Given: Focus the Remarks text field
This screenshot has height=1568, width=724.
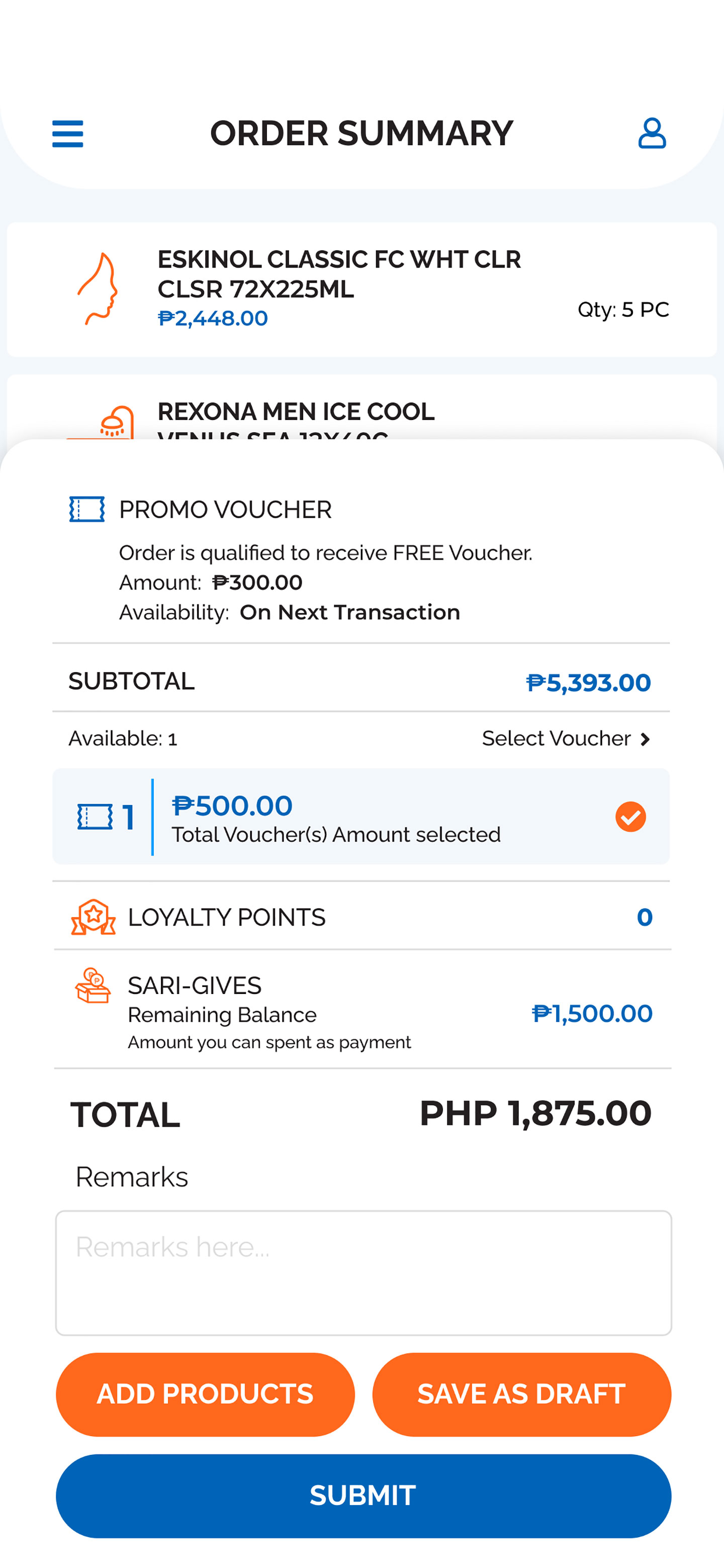Looking at the screenshot, I should (363, 1273).
